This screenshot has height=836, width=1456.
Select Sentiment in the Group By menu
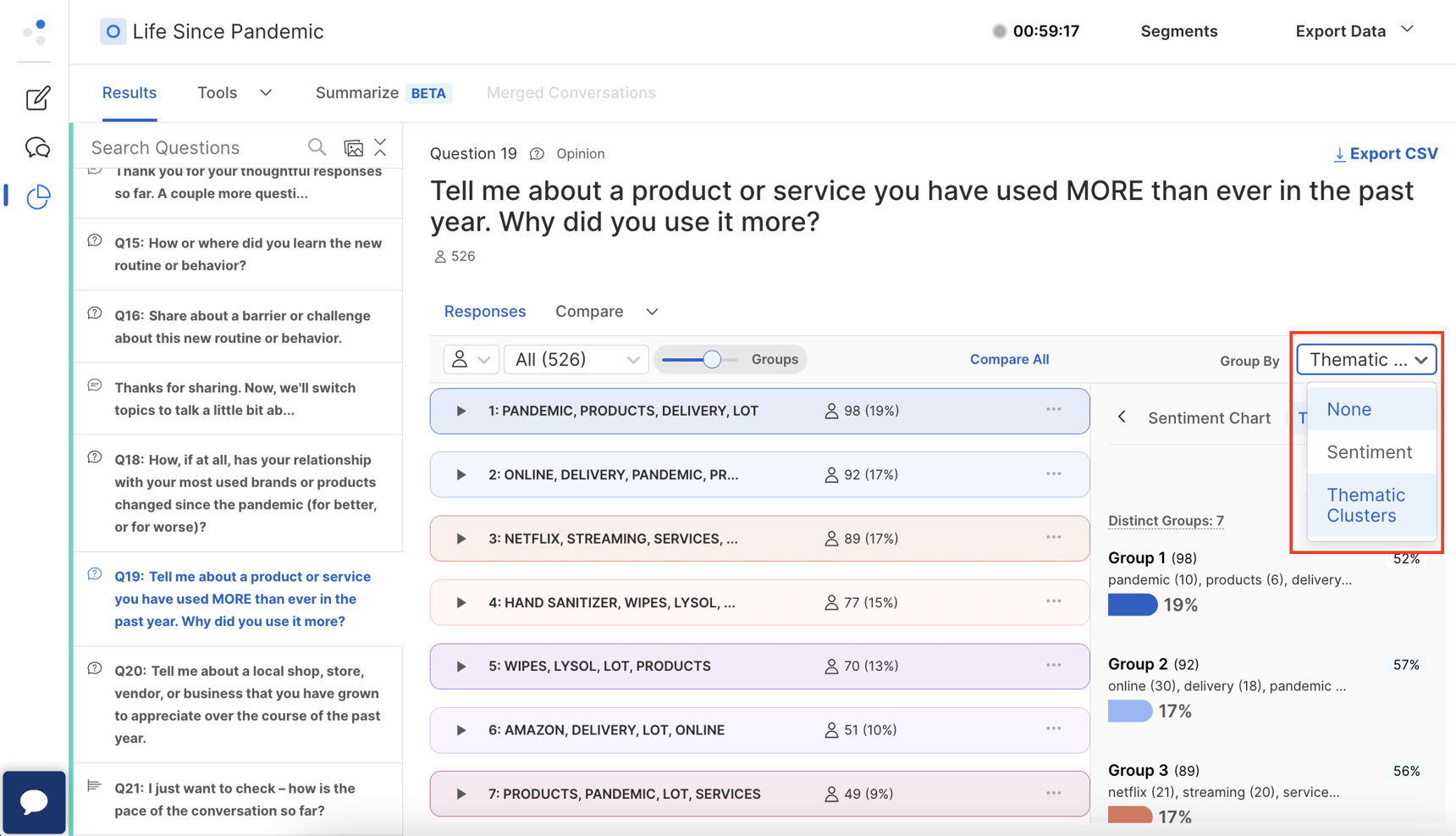click(x=1370, y=452)
